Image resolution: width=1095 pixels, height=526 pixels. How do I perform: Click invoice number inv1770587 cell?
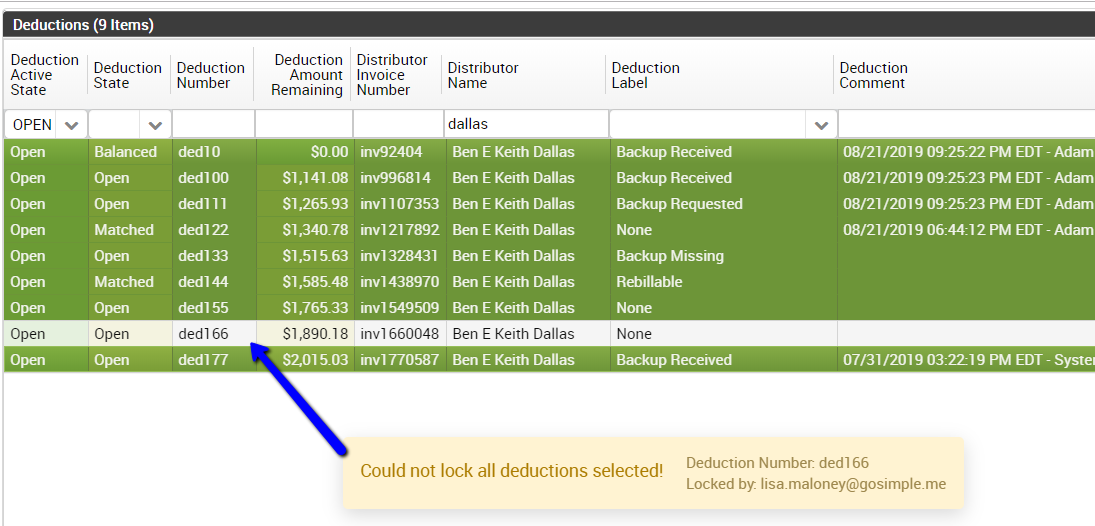coord(399,360)
